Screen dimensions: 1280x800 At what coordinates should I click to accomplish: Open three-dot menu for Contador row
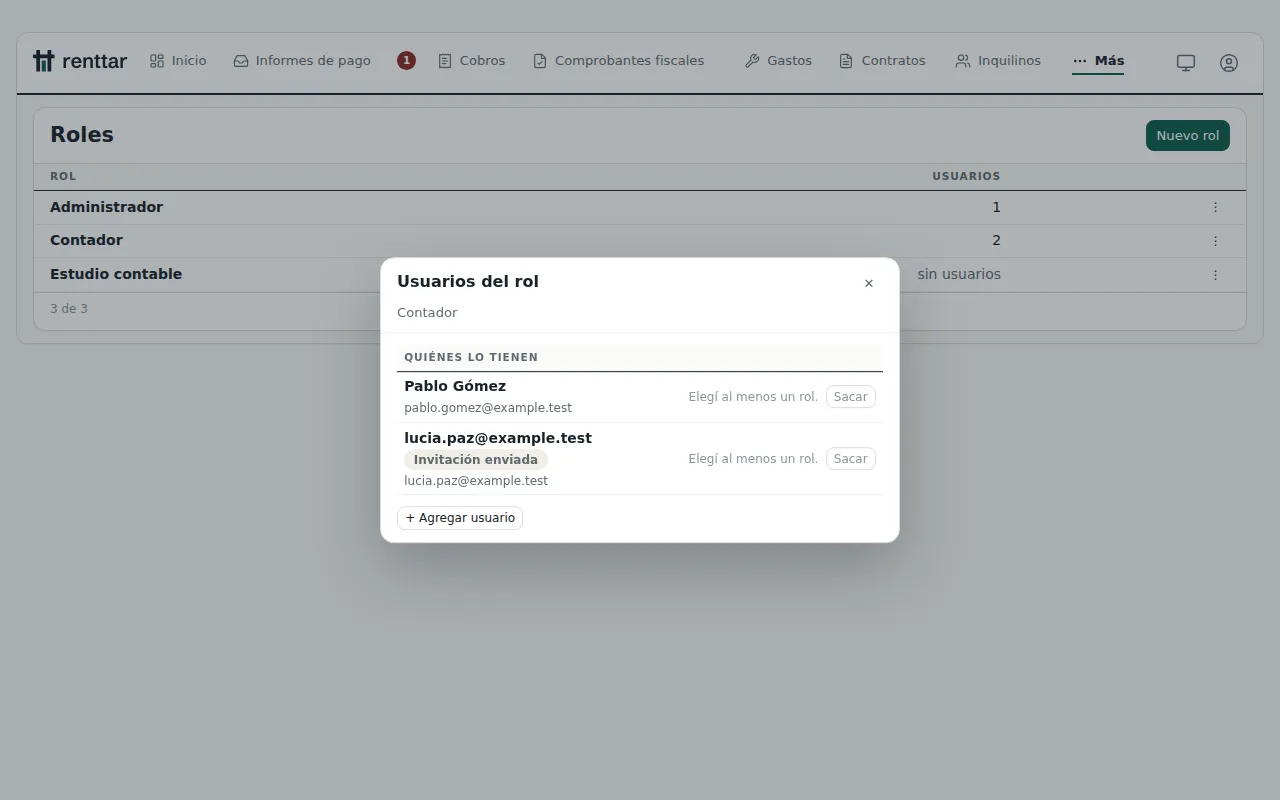(x=1215, y=241)
